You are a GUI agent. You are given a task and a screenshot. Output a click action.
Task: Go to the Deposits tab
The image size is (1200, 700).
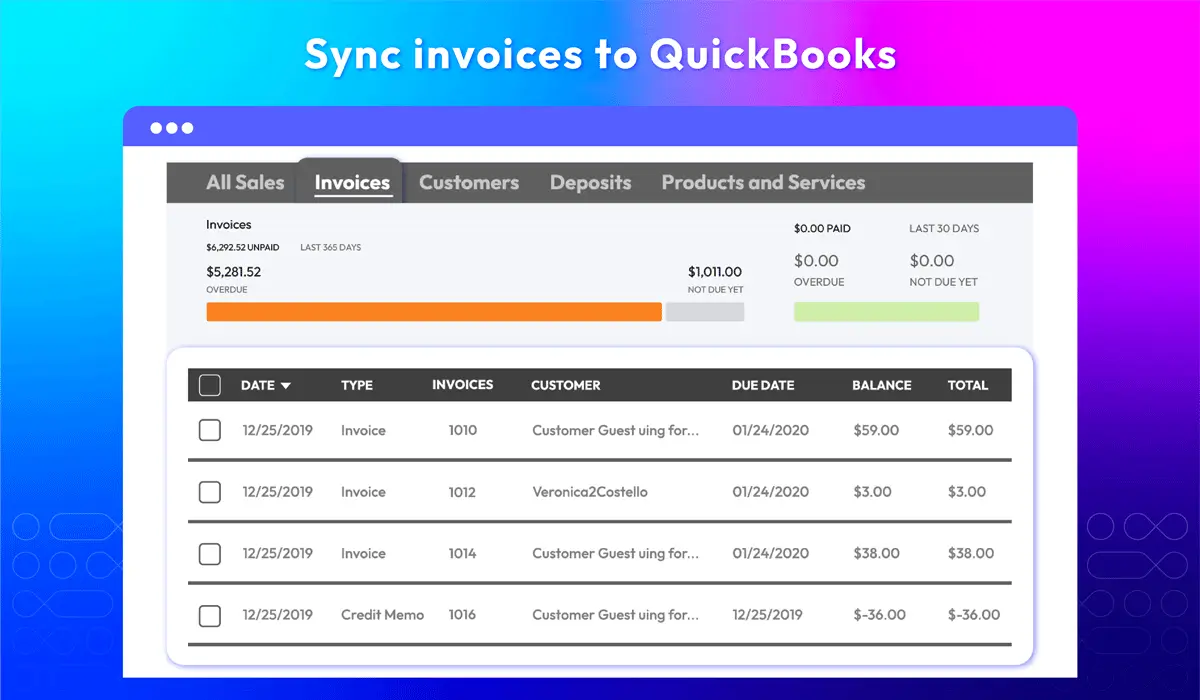coord(591,183)
